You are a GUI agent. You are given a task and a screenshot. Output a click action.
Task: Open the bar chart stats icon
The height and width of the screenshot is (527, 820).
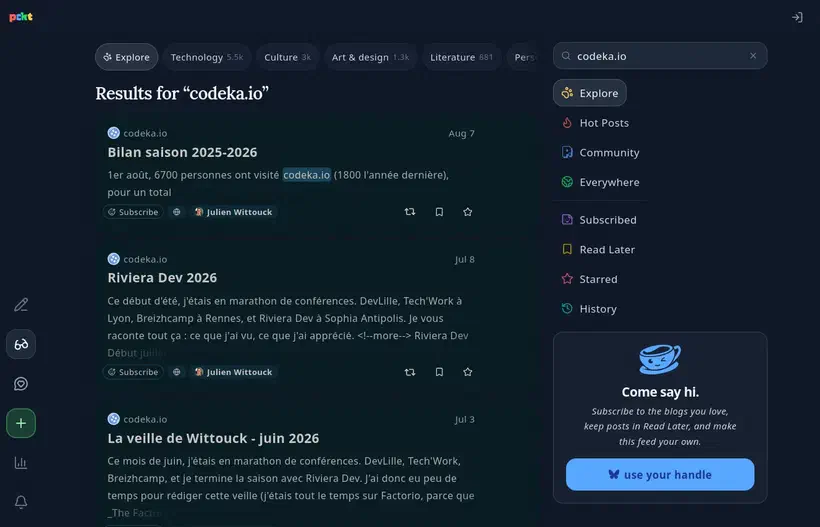click(21, 463)
